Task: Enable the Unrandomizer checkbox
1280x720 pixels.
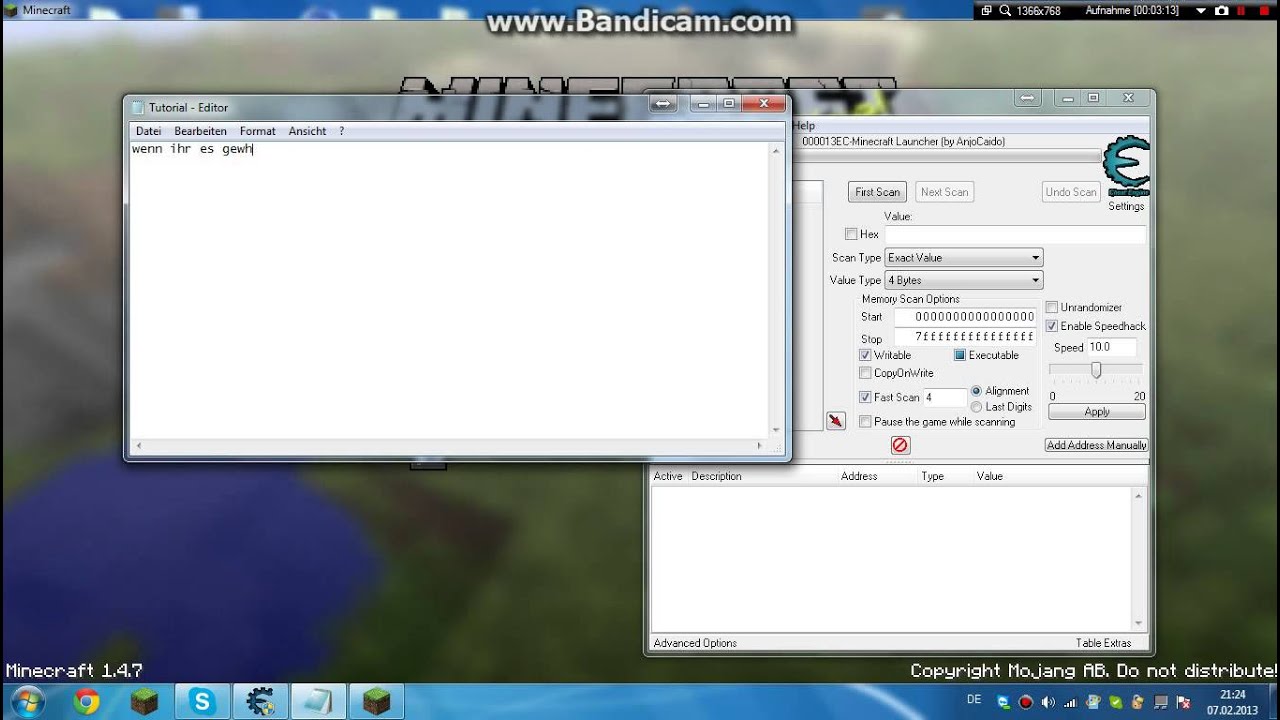Action: [1052, 307]
